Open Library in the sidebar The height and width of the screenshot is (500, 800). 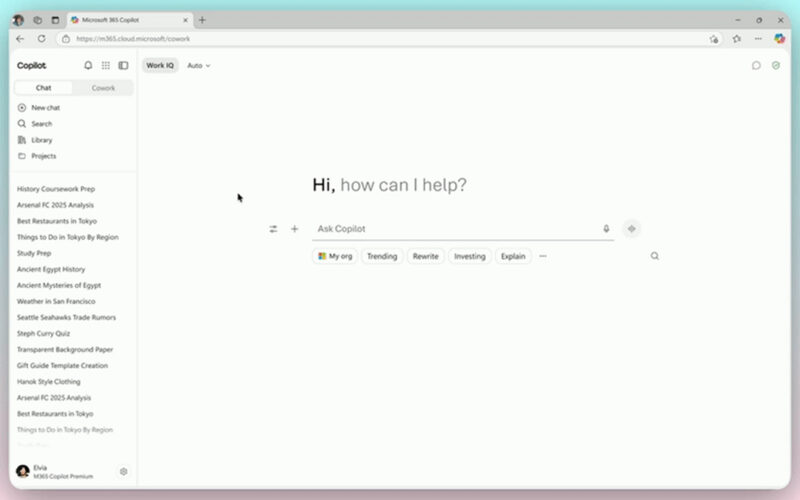pos(41,140)
